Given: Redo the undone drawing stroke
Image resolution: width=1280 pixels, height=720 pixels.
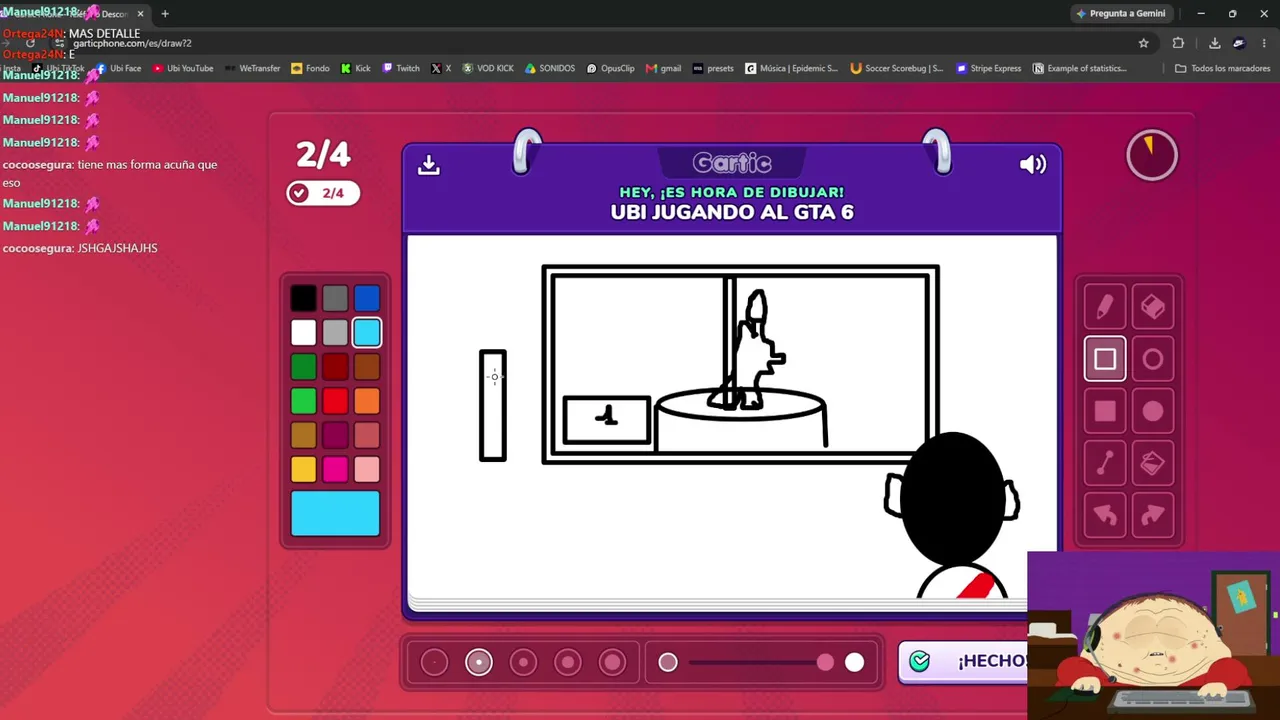Looking at the screenshot, I should (x=1153, y=515).
